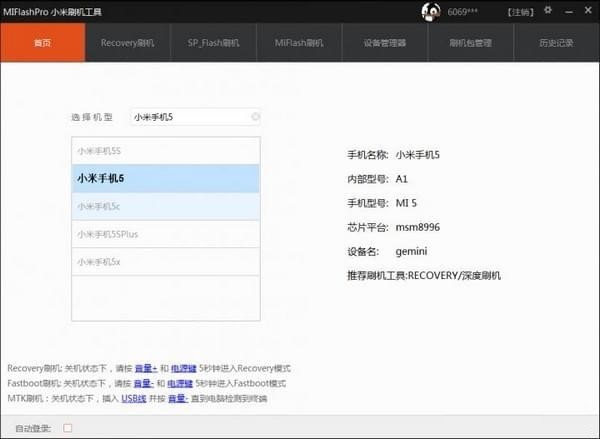This screenshot has width=600, height=439.
Task: Click the 注销 logout button
Action: click(x=521, y=12)
